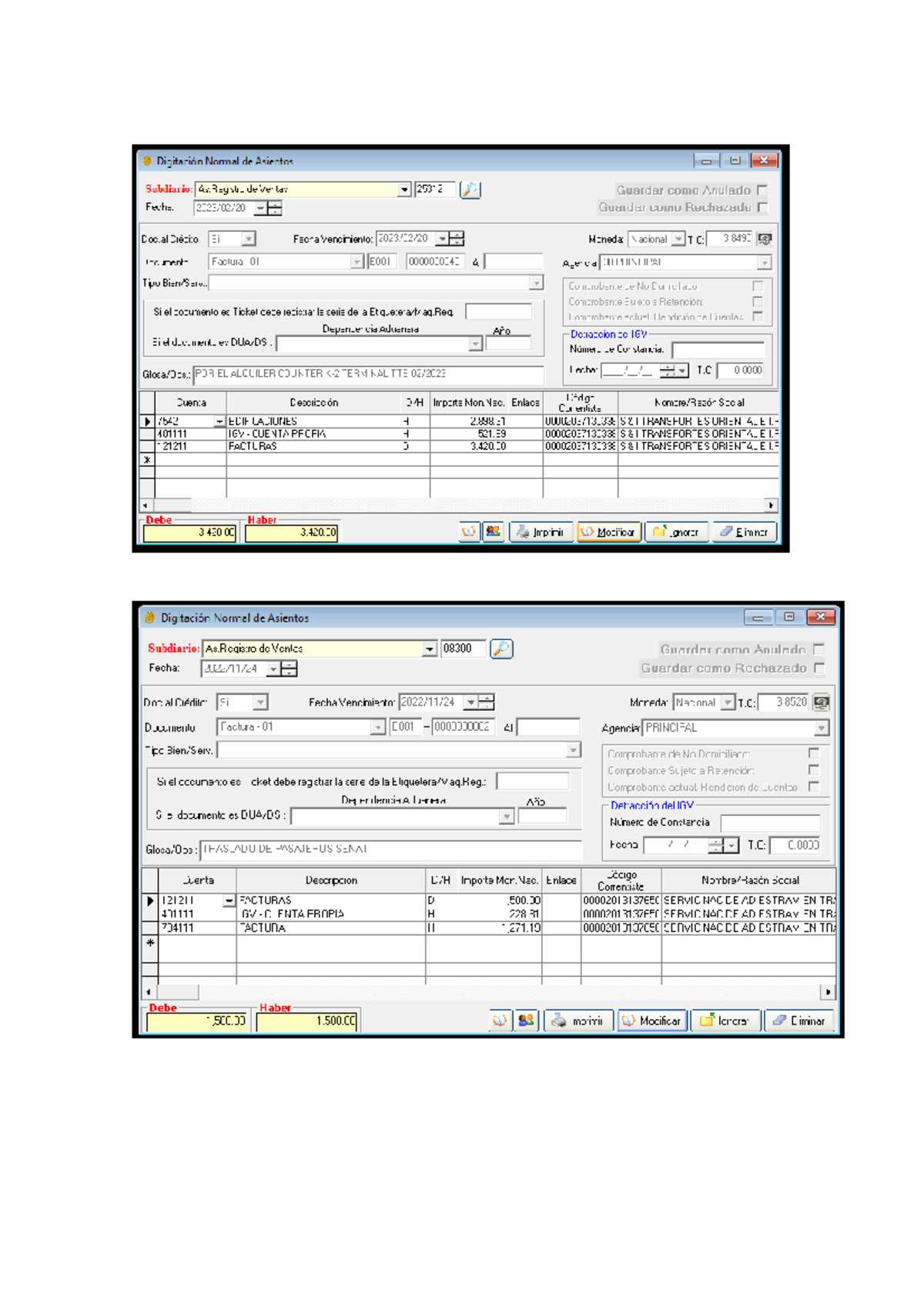Check Rendición de Cuentas box in entry 08300 window
The height and width of the screenshot is (1308, 924).
coord(814,786)
